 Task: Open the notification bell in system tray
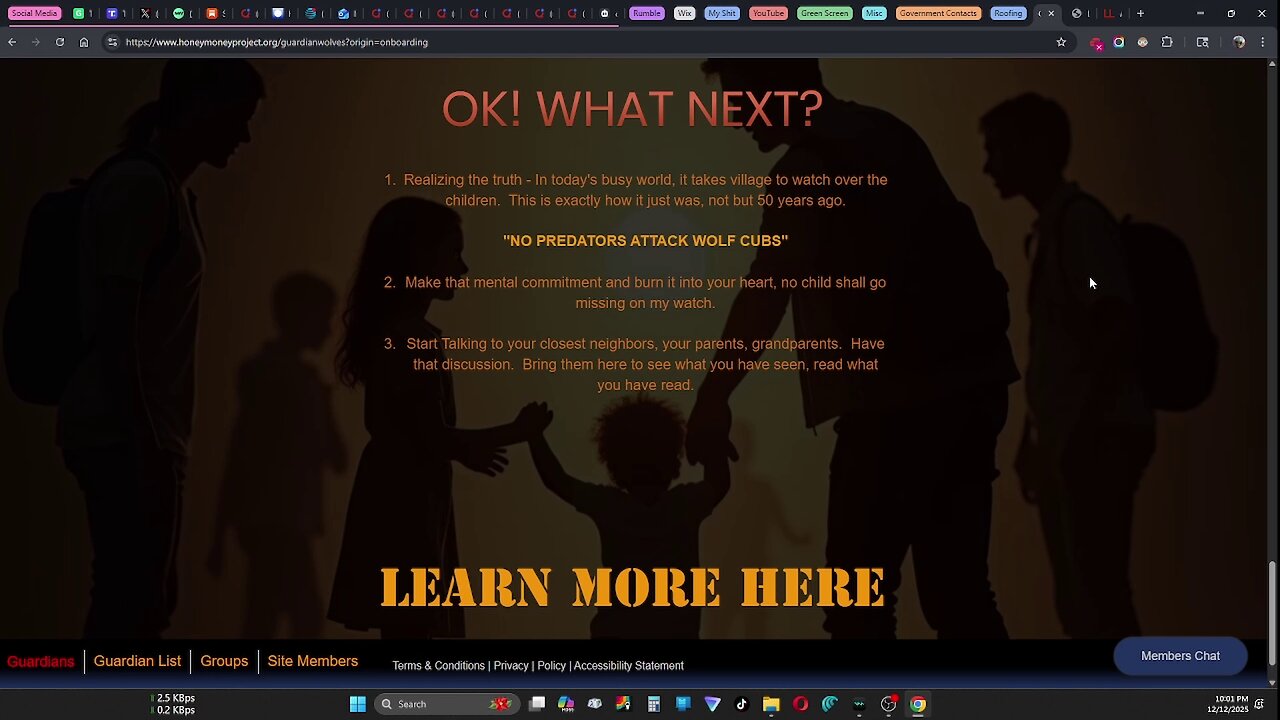coord(1259,704)
